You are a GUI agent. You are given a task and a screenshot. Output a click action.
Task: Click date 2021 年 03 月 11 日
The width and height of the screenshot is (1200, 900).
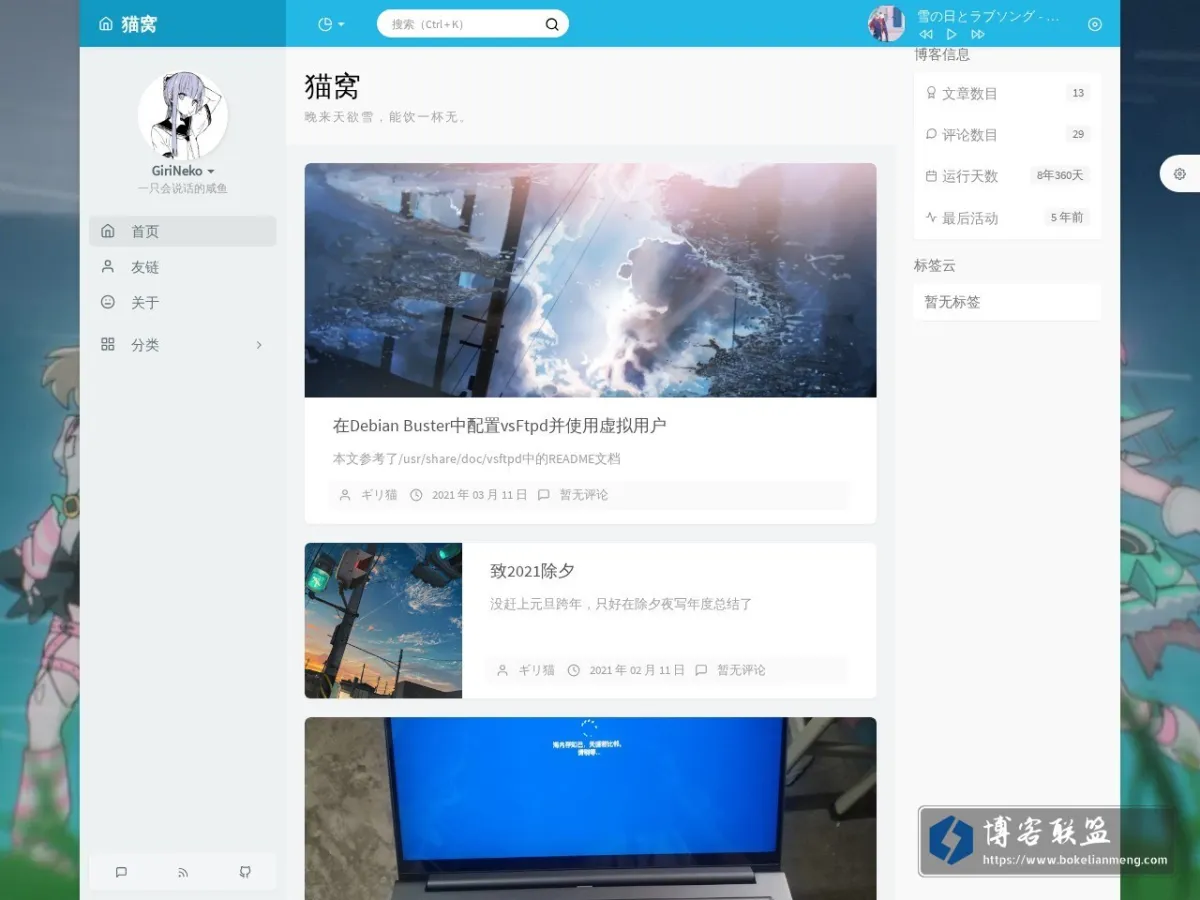tap(479, 495)
